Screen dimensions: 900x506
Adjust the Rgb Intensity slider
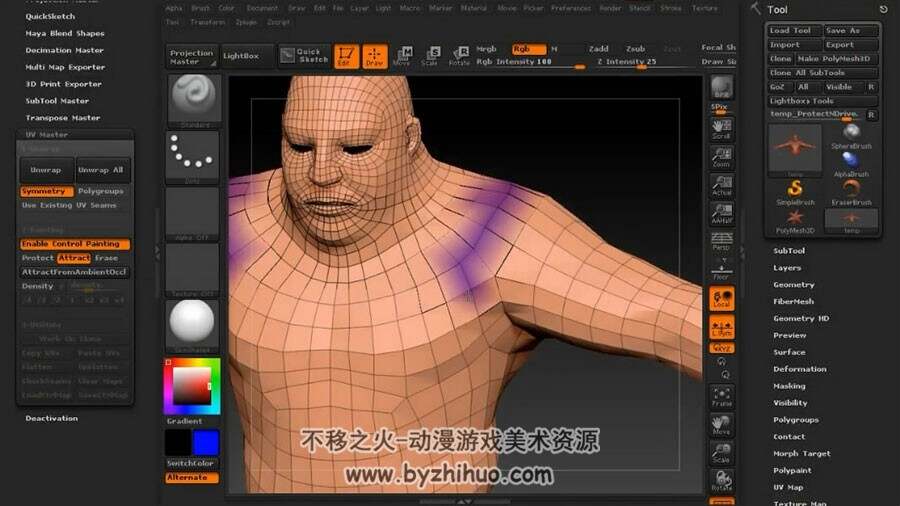(530, 62)
